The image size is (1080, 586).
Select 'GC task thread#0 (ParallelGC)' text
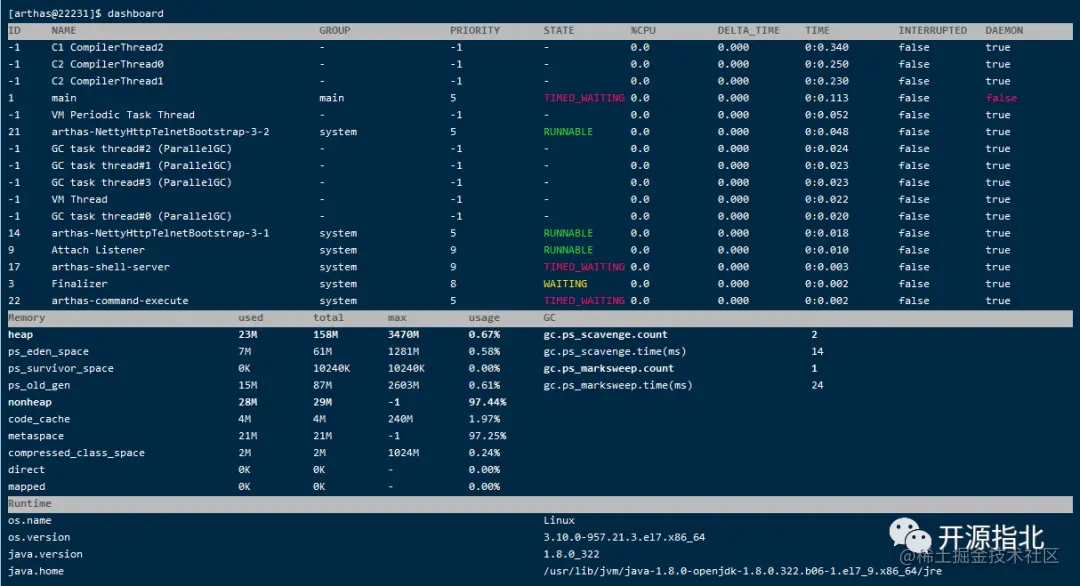click(x=141, y=216)
